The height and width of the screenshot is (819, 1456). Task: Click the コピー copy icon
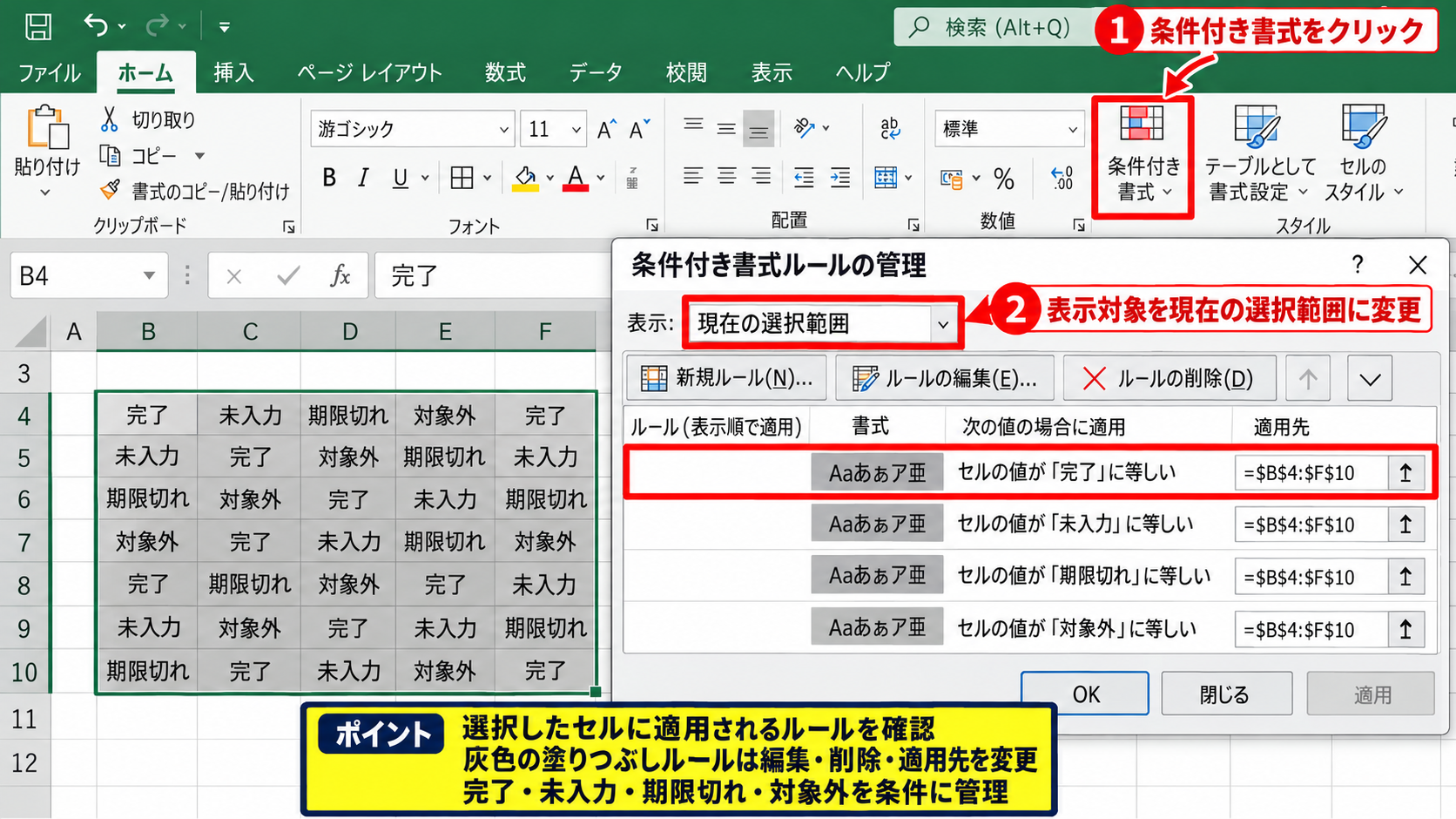110,155
